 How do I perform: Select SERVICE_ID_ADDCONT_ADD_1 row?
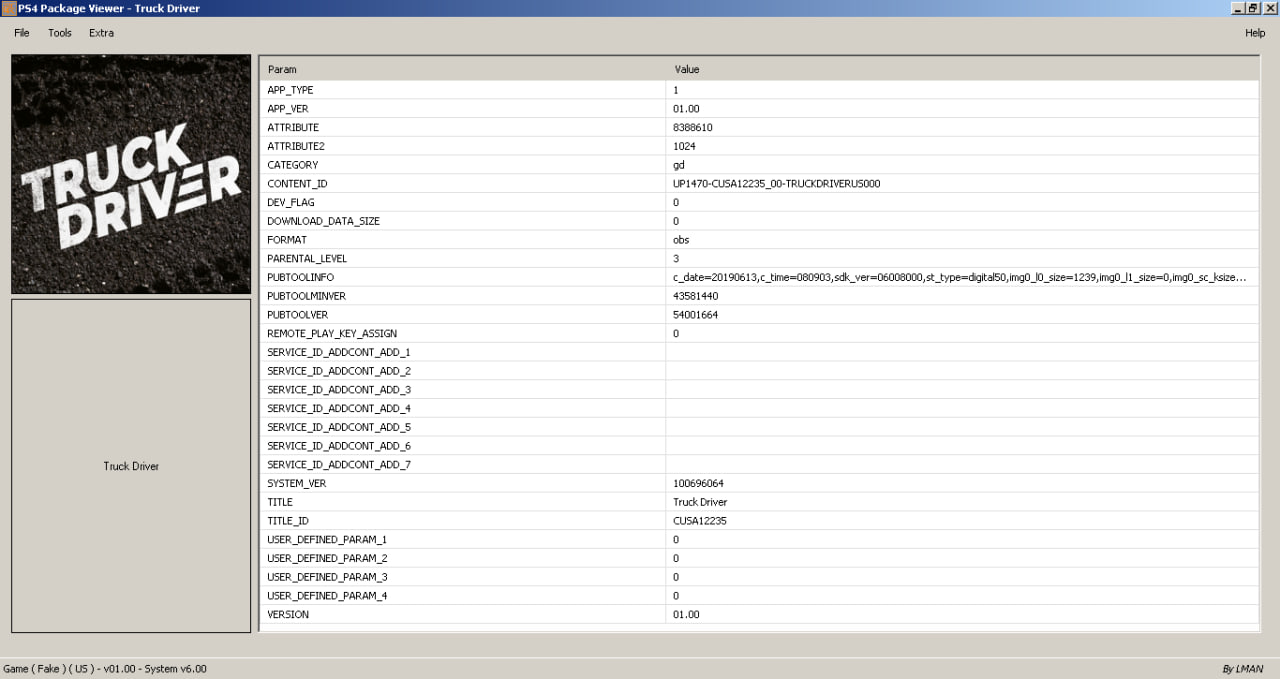pos(760,353)
